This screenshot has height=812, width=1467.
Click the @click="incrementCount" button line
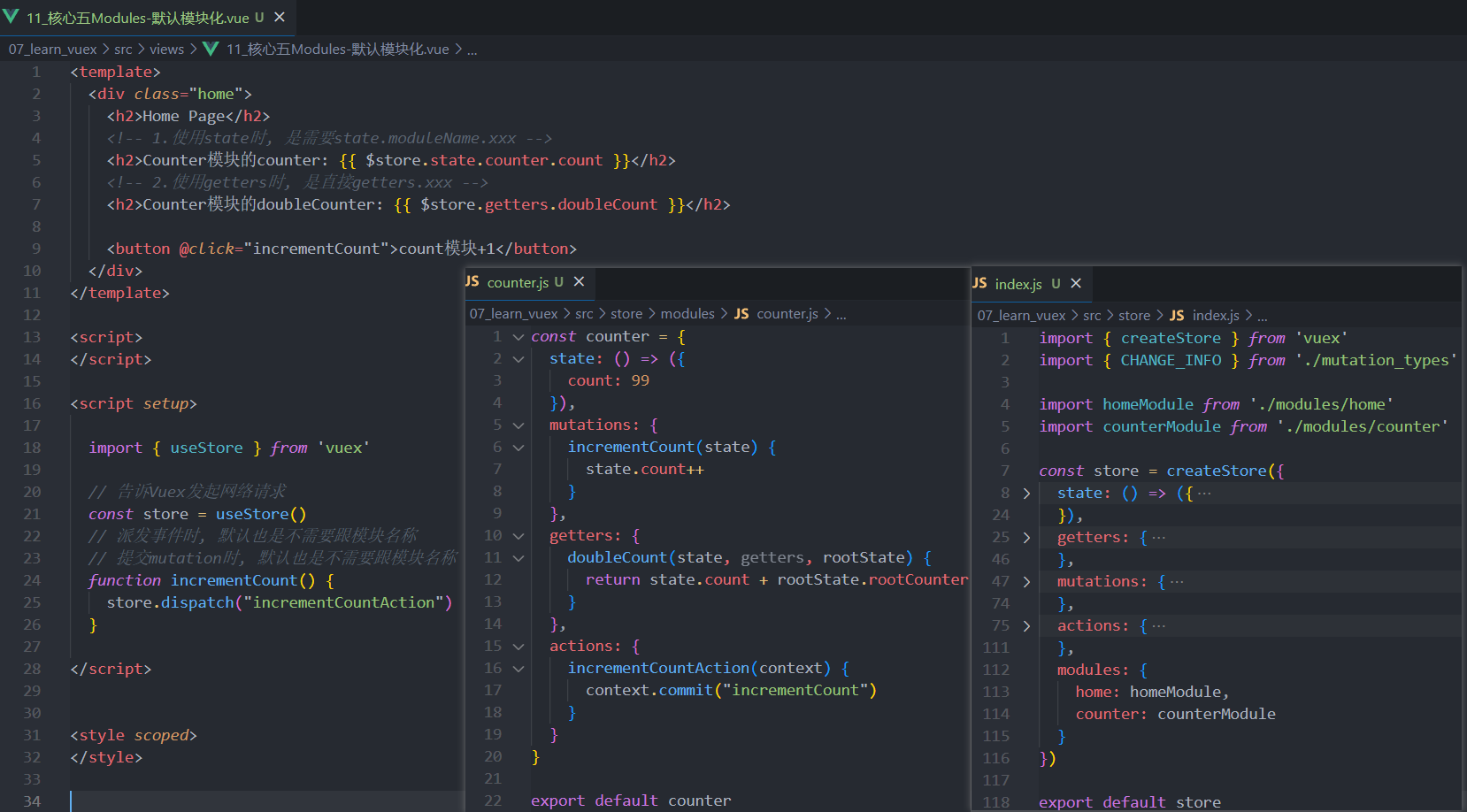click(x=342, y=249)
